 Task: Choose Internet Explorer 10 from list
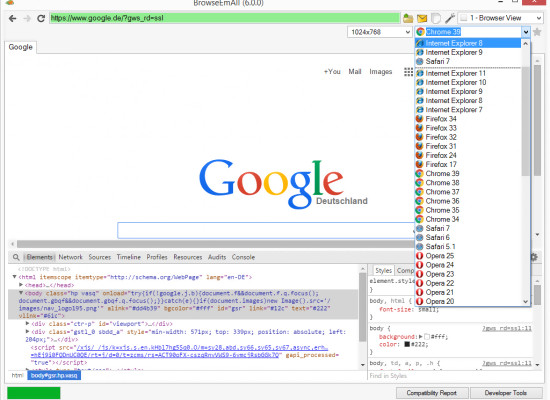click(x=468, y=82)
